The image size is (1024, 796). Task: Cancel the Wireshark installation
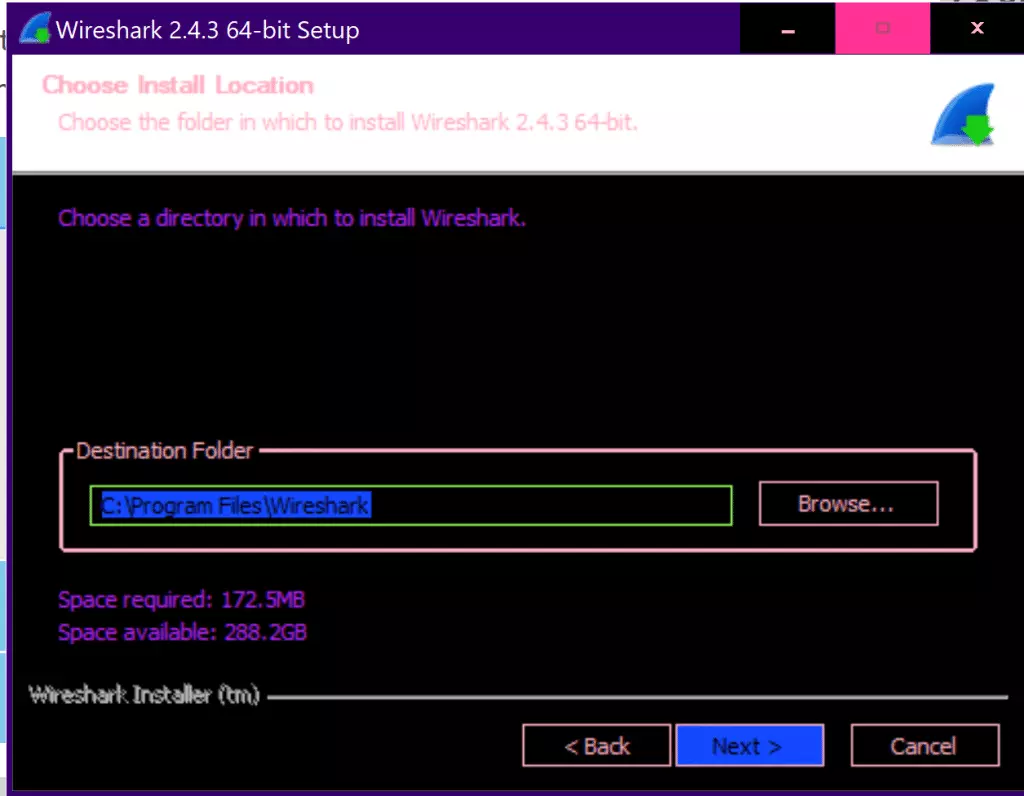924,745
